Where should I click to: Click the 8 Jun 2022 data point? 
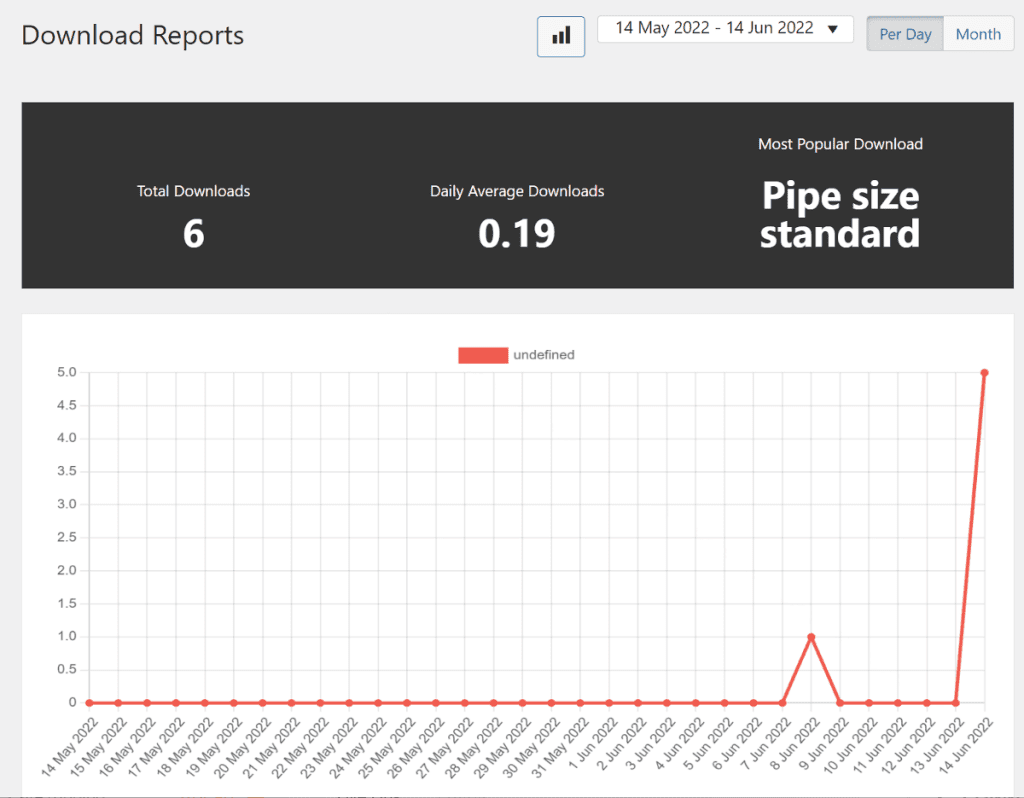click(811, 637)
